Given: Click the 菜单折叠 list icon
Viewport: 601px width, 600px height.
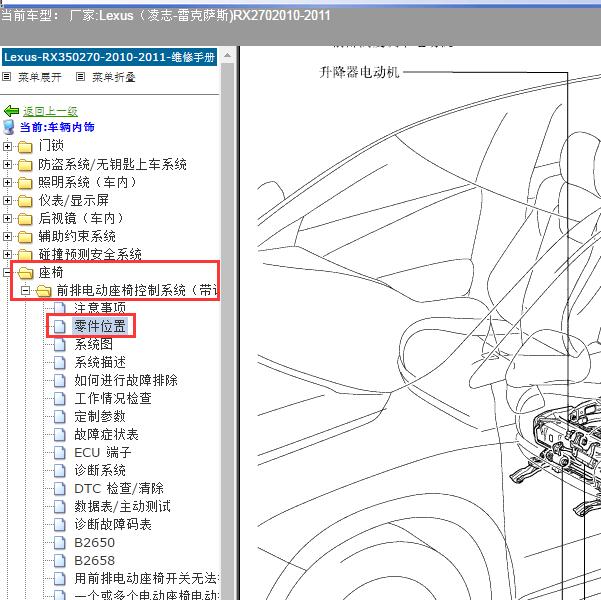Looking at the screenshot, I should (80, 77).
